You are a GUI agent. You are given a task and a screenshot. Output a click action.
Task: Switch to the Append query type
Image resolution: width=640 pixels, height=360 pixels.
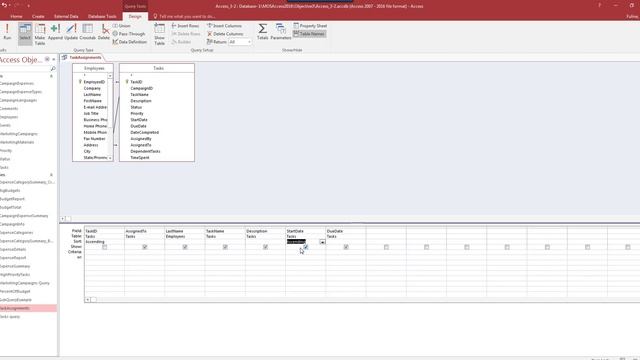click(55, 32)
